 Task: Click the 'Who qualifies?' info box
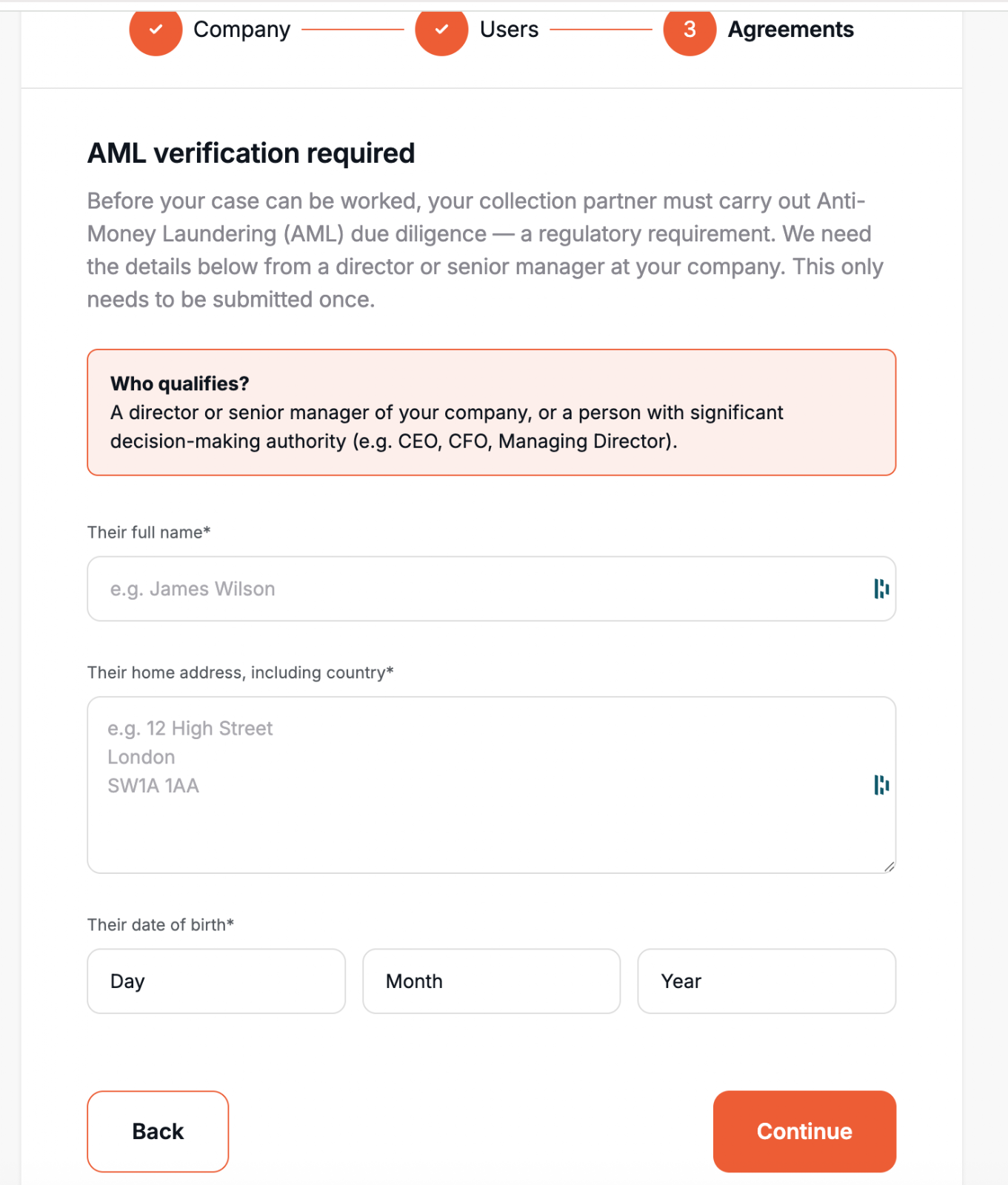491,413
